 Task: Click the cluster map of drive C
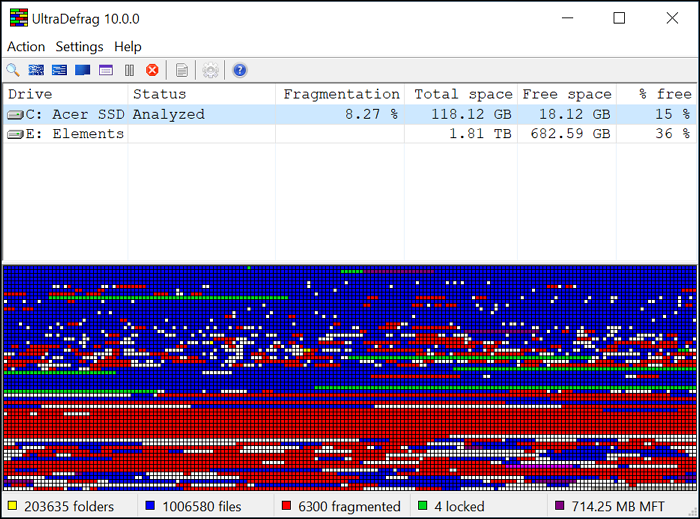coord(350,378)
